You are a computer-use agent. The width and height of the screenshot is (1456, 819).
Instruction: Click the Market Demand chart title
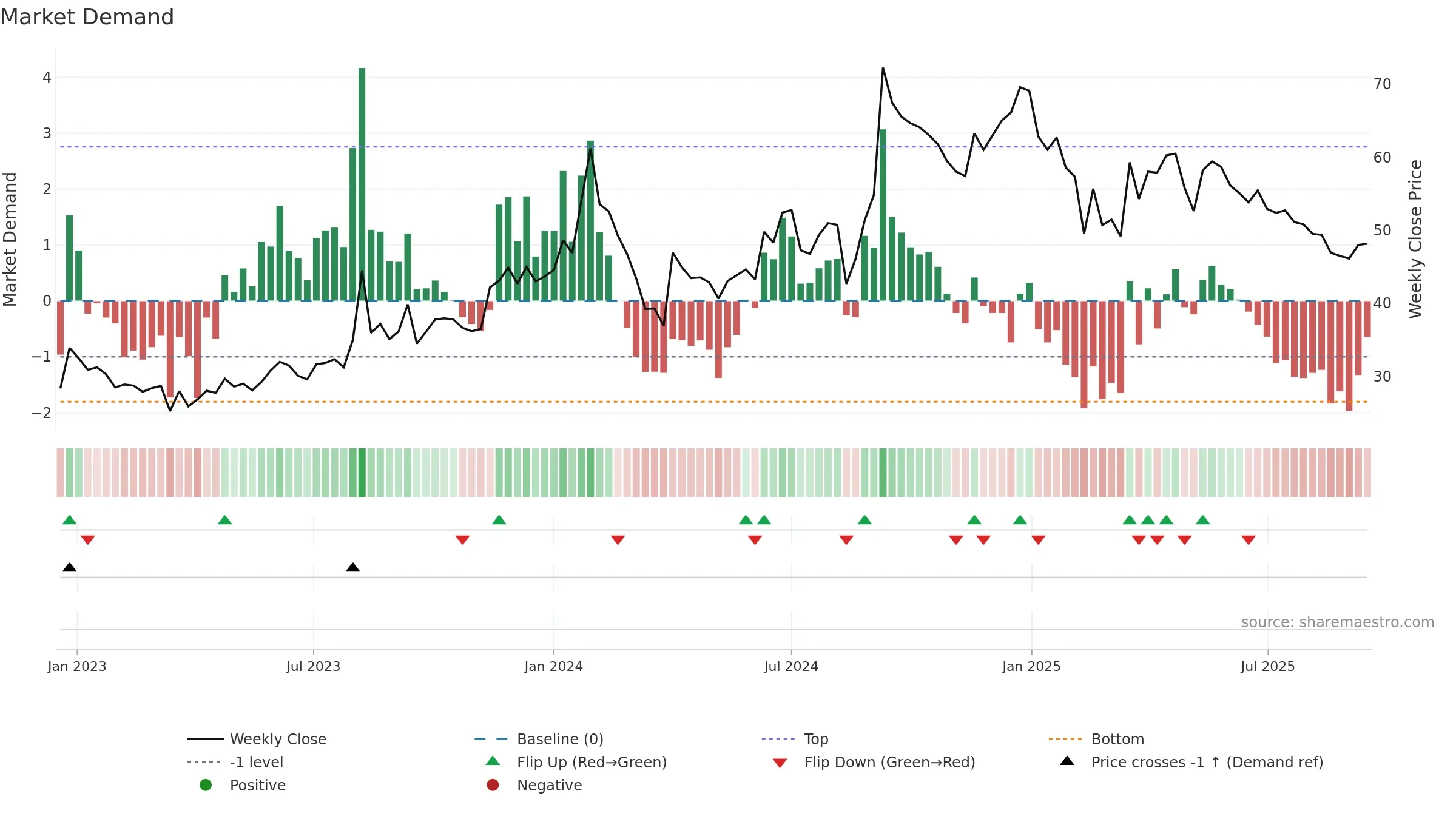[87, 17]
